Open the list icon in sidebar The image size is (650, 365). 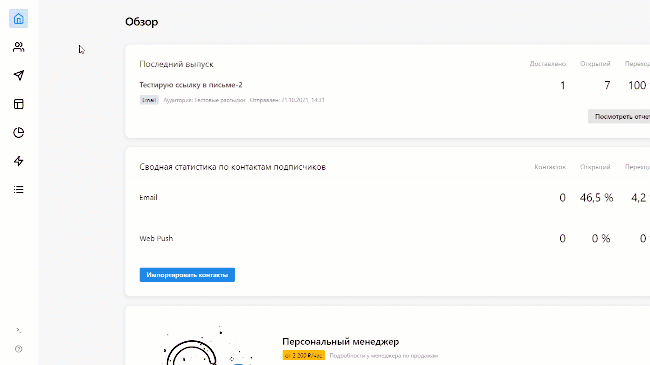(x=19, y=190)
